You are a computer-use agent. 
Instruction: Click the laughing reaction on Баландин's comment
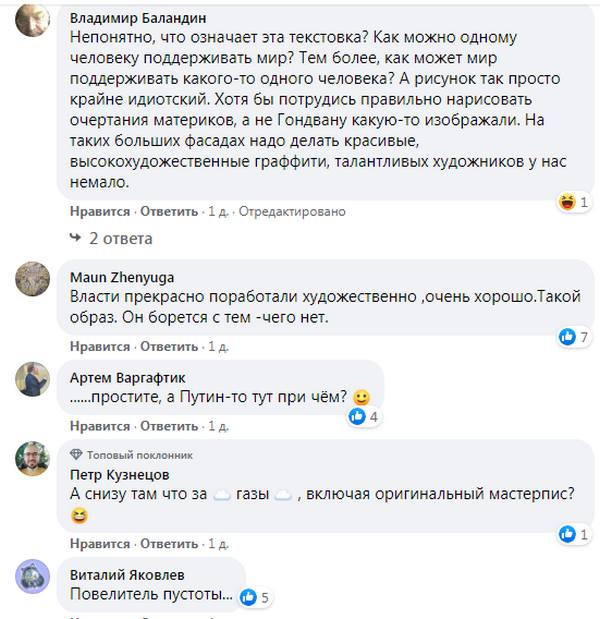tap(571, 201)
